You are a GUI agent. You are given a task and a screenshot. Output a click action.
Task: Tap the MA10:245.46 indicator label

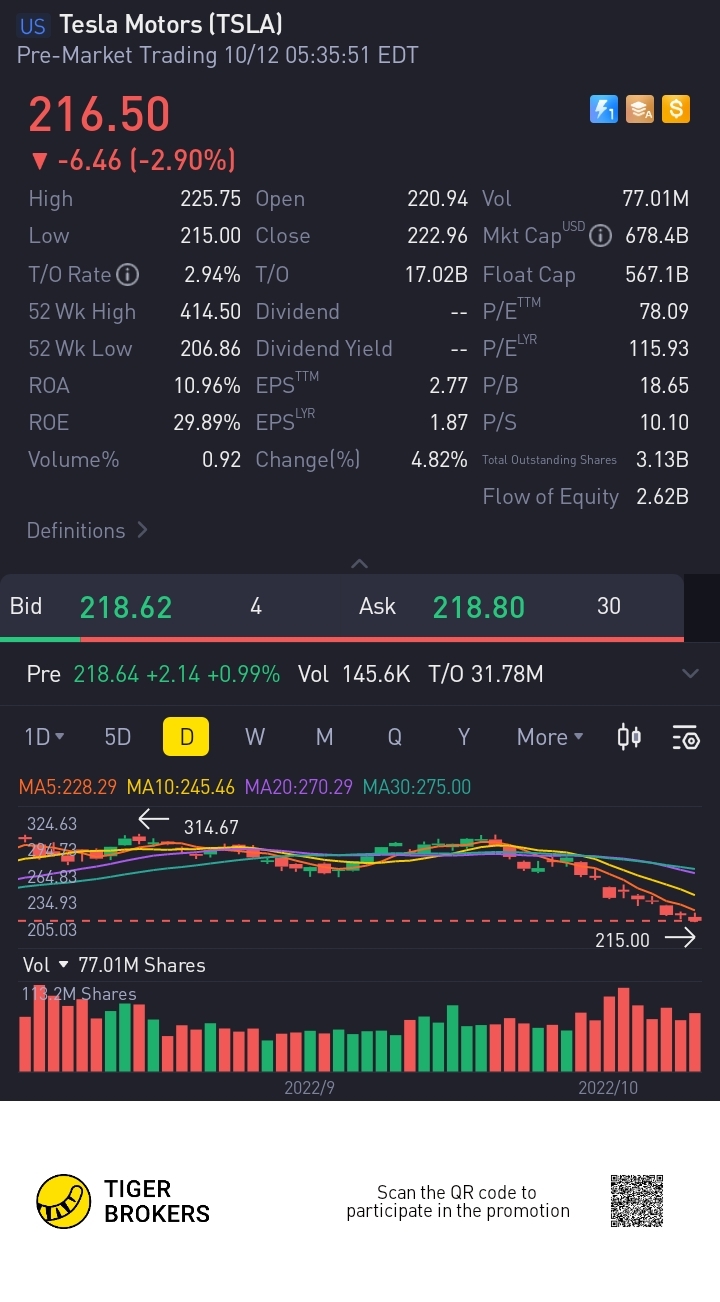181,787
